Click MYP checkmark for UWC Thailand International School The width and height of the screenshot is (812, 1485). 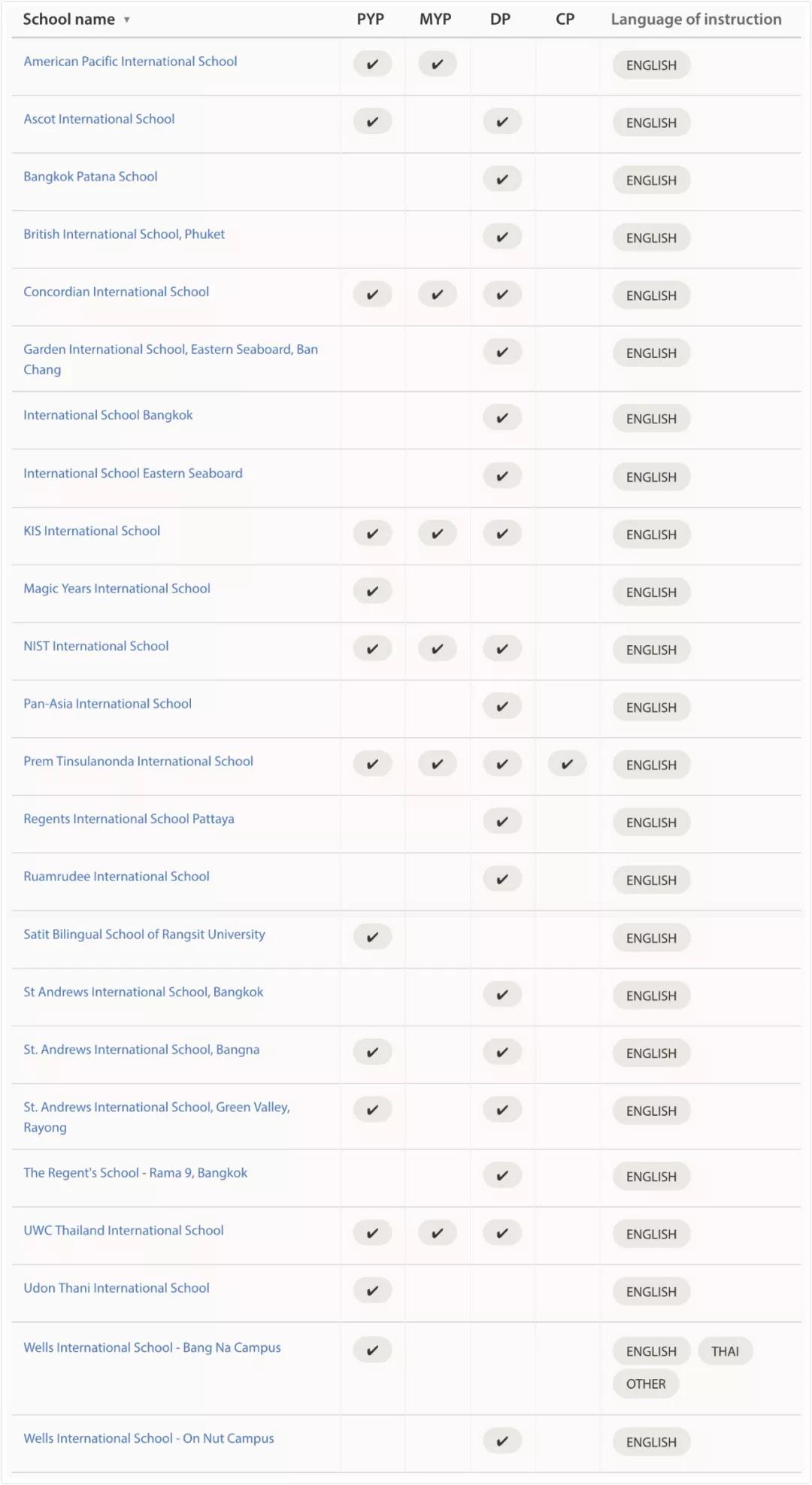(438, 1233)
